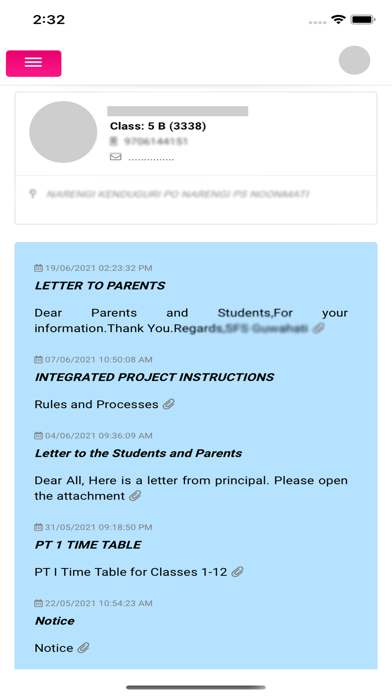Tap the location pin icon
The image size is (392, 696).
(32, 194)
